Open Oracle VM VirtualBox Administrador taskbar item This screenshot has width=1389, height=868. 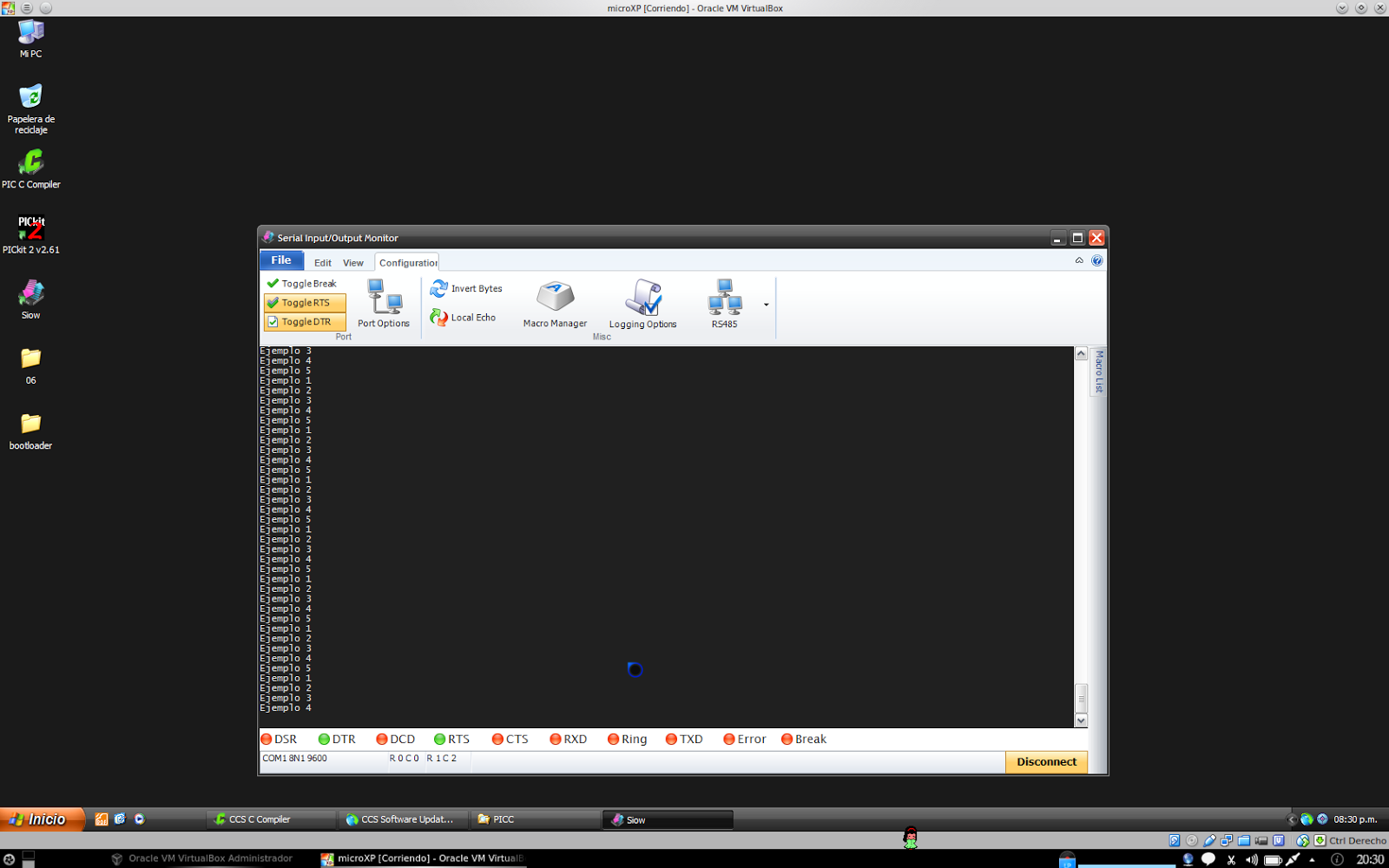pos(202,858)
